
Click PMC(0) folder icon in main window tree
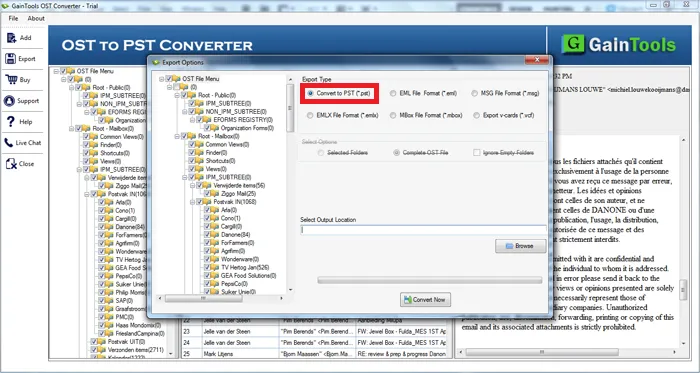tap(109, 317)
